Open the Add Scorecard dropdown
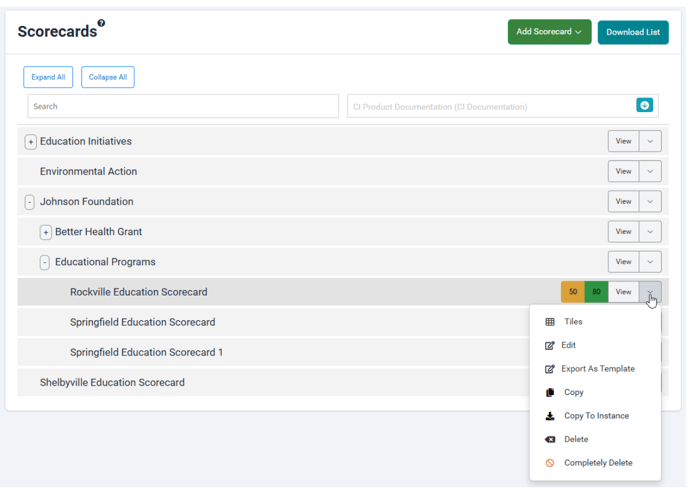 pyautogui.click(x=549, y=32)
